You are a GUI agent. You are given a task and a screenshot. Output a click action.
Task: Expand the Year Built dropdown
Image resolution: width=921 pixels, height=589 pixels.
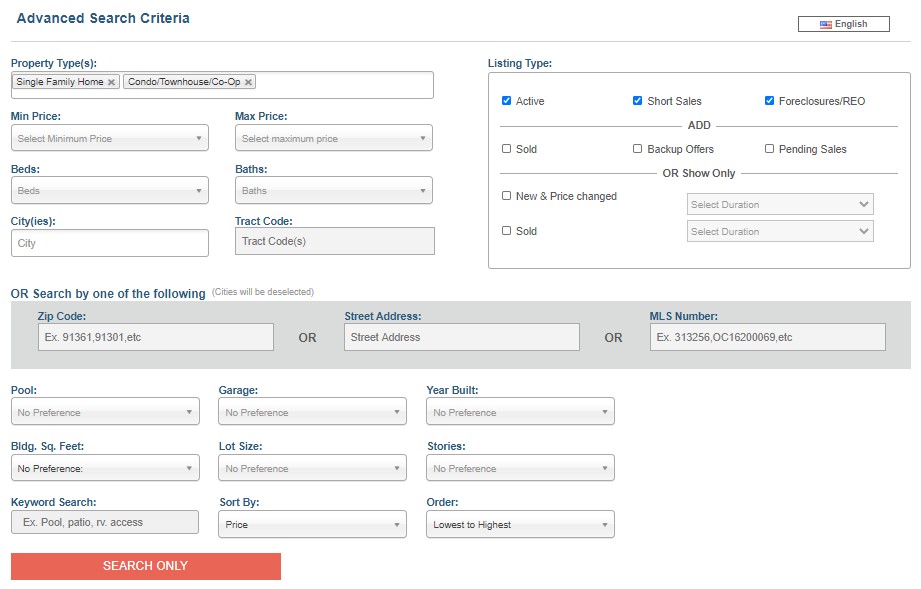pyautogui.click(x=520, y=412)
